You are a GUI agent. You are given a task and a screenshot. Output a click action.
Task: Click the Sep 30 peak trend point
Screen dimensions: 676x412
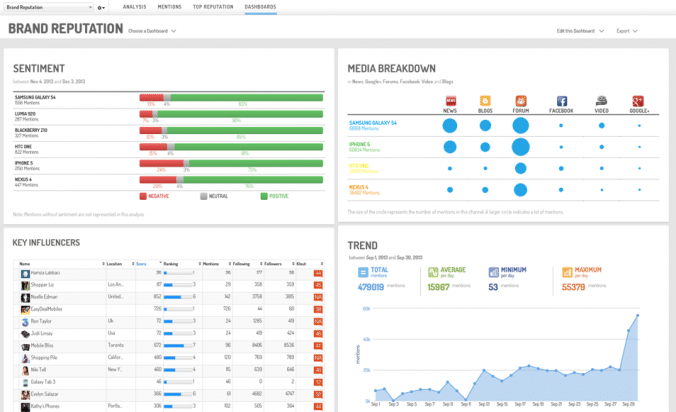638,315
